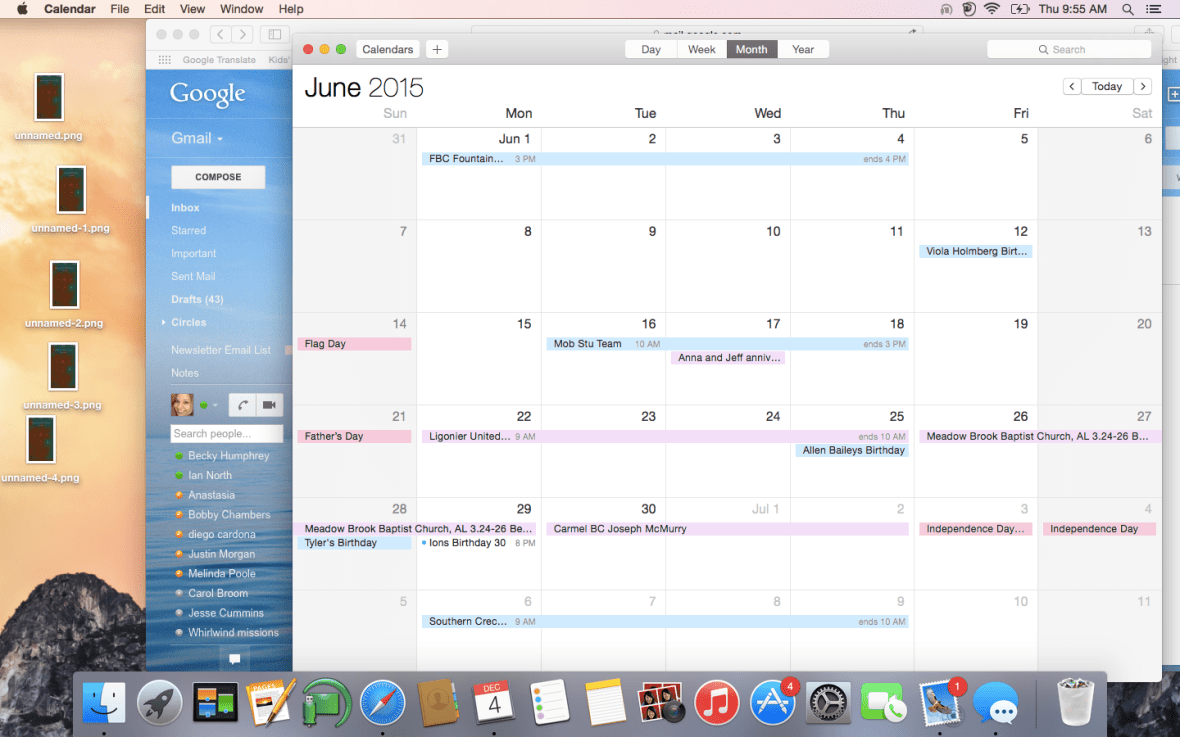This screenshot has height=737, width=1180.
Task: Launch FaceTime from the Dock
Action: pos(884,702)
